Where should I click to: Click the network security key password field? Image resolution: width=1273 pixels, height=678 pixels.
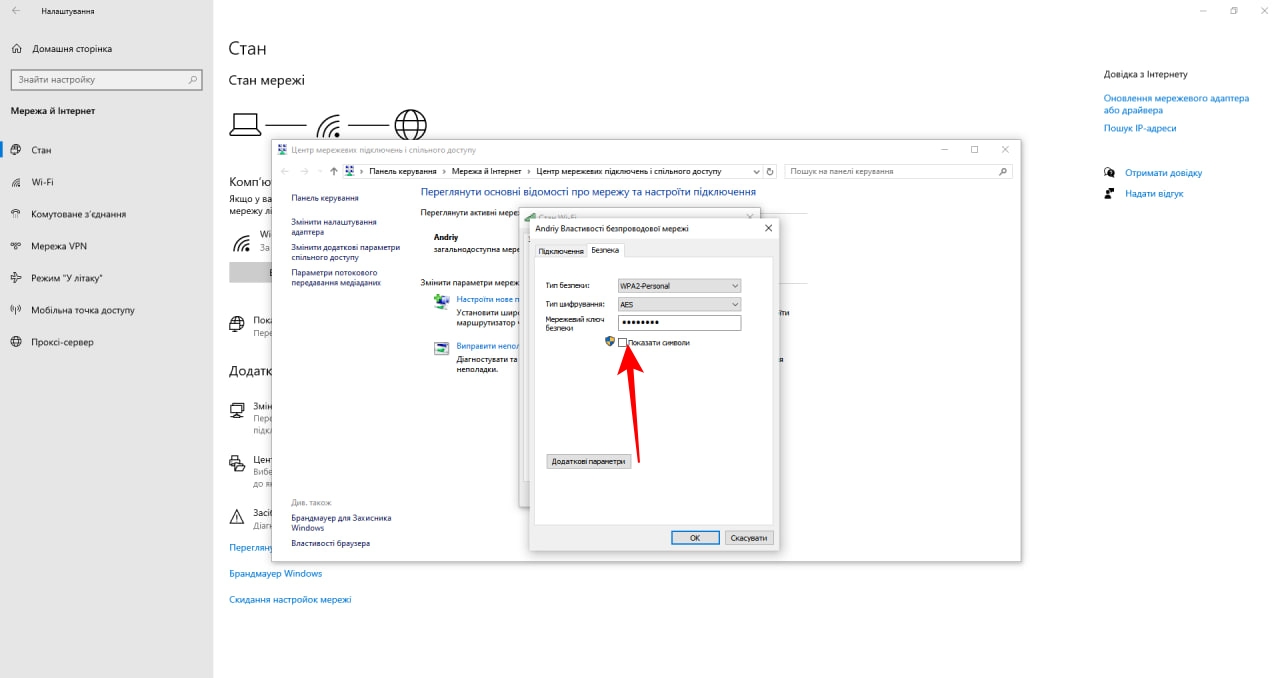[679, 323]
